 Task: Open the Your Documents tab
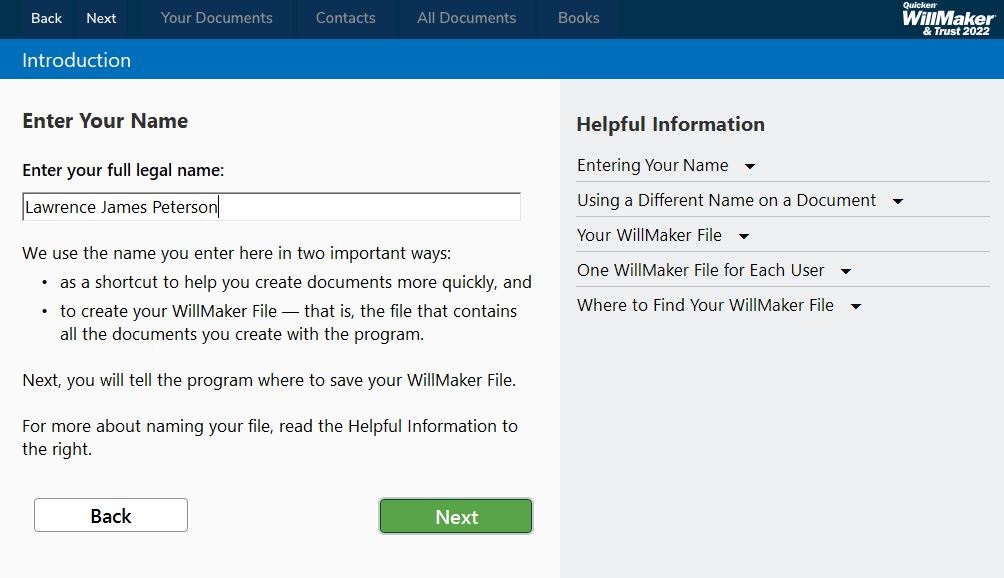click(x=216, y=18)
